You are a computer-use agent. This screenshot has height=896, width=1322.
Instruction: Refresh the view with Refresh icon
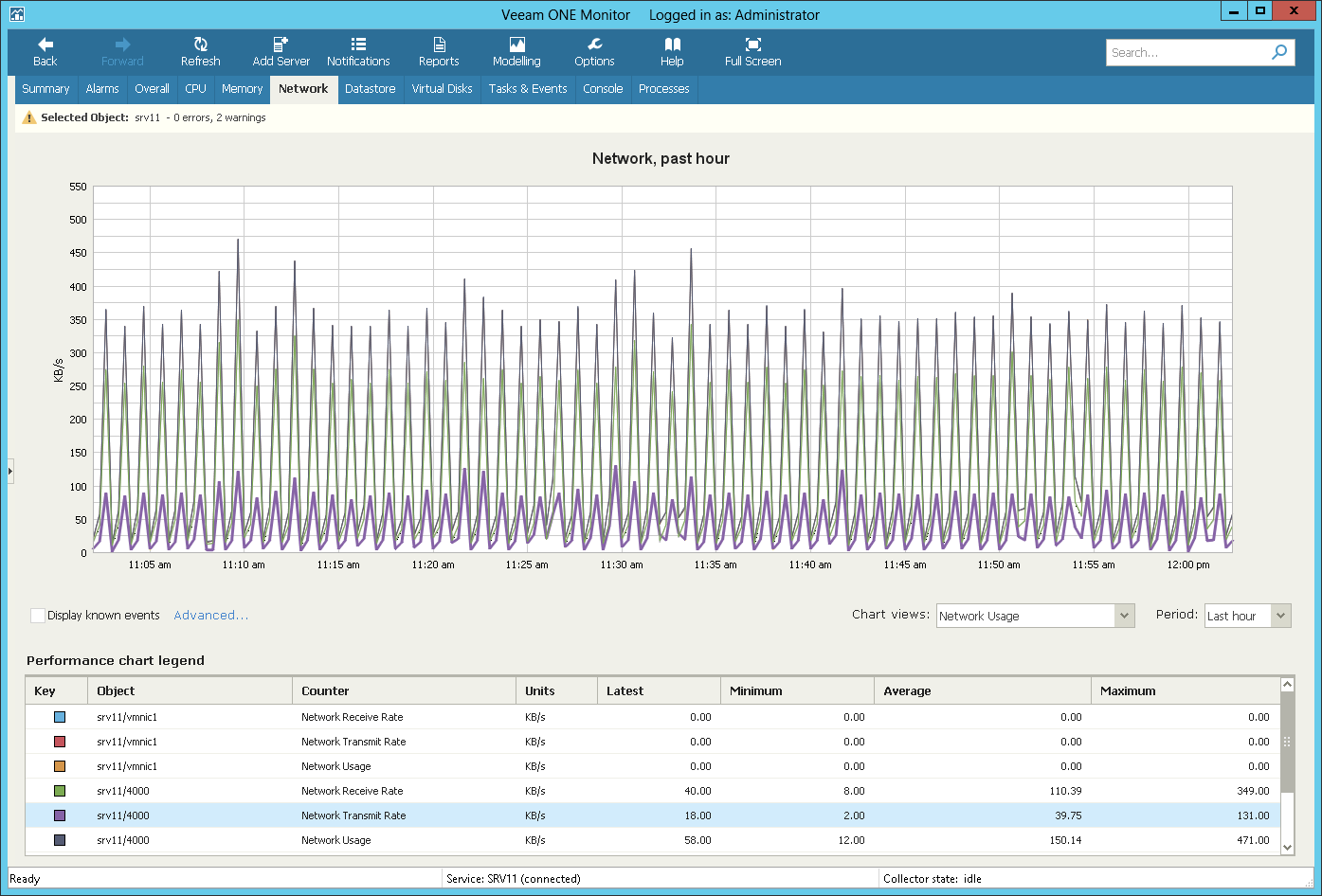click(x=200, y=45)
